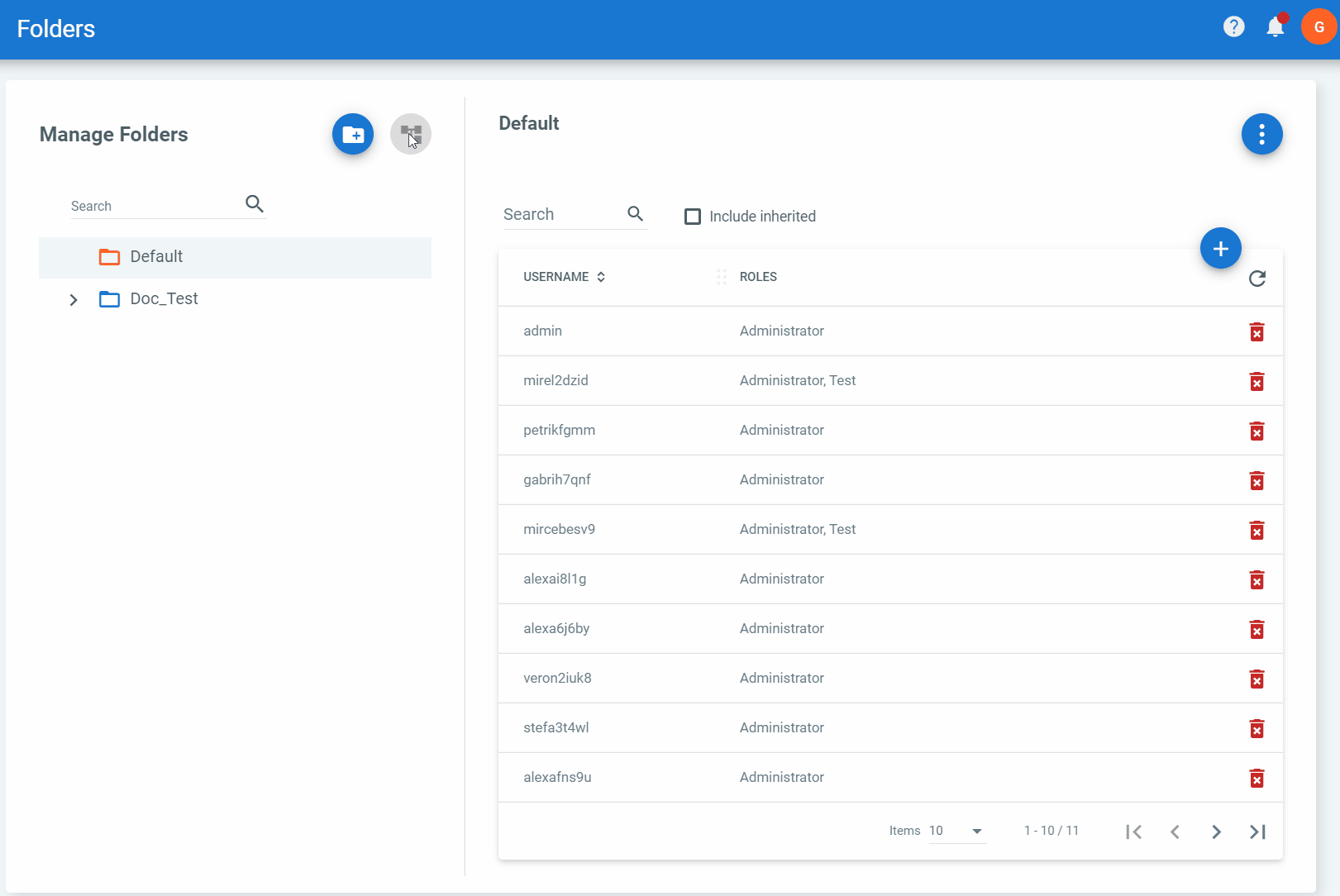
Task: Click the blue plus add user button
Action: (1220, 248)
